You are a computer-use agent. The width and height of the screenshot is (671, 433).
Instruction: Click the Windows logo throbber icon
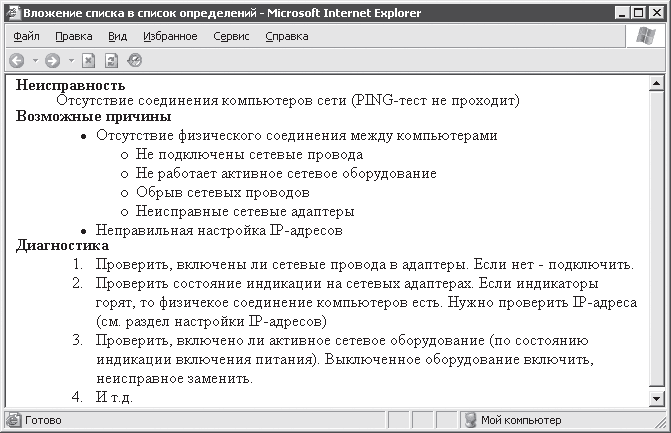pos(647,36)
